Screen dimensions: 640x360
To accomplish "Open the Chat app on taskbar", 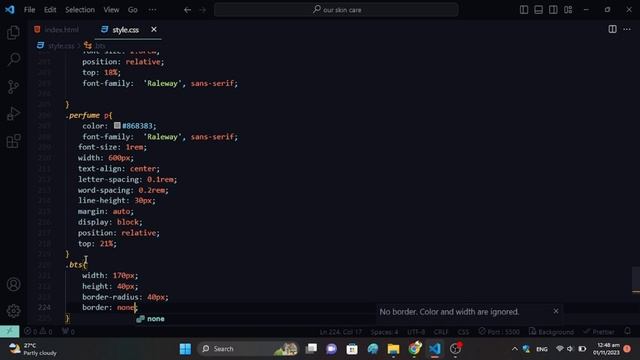I will (331, 349).
